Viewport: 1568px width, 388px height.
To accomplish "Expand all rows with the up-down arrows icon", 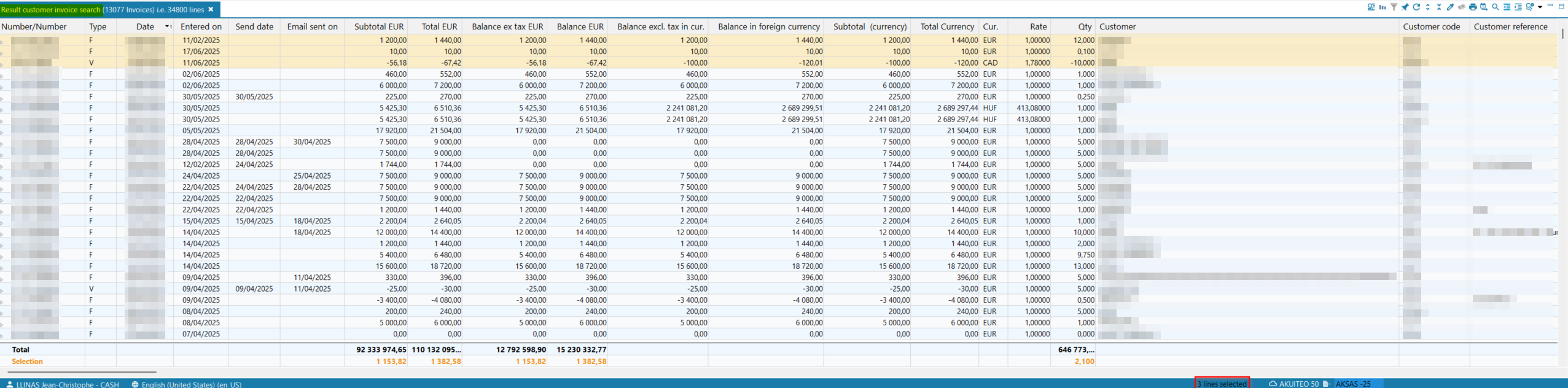I will click(x=1428, y=7).
